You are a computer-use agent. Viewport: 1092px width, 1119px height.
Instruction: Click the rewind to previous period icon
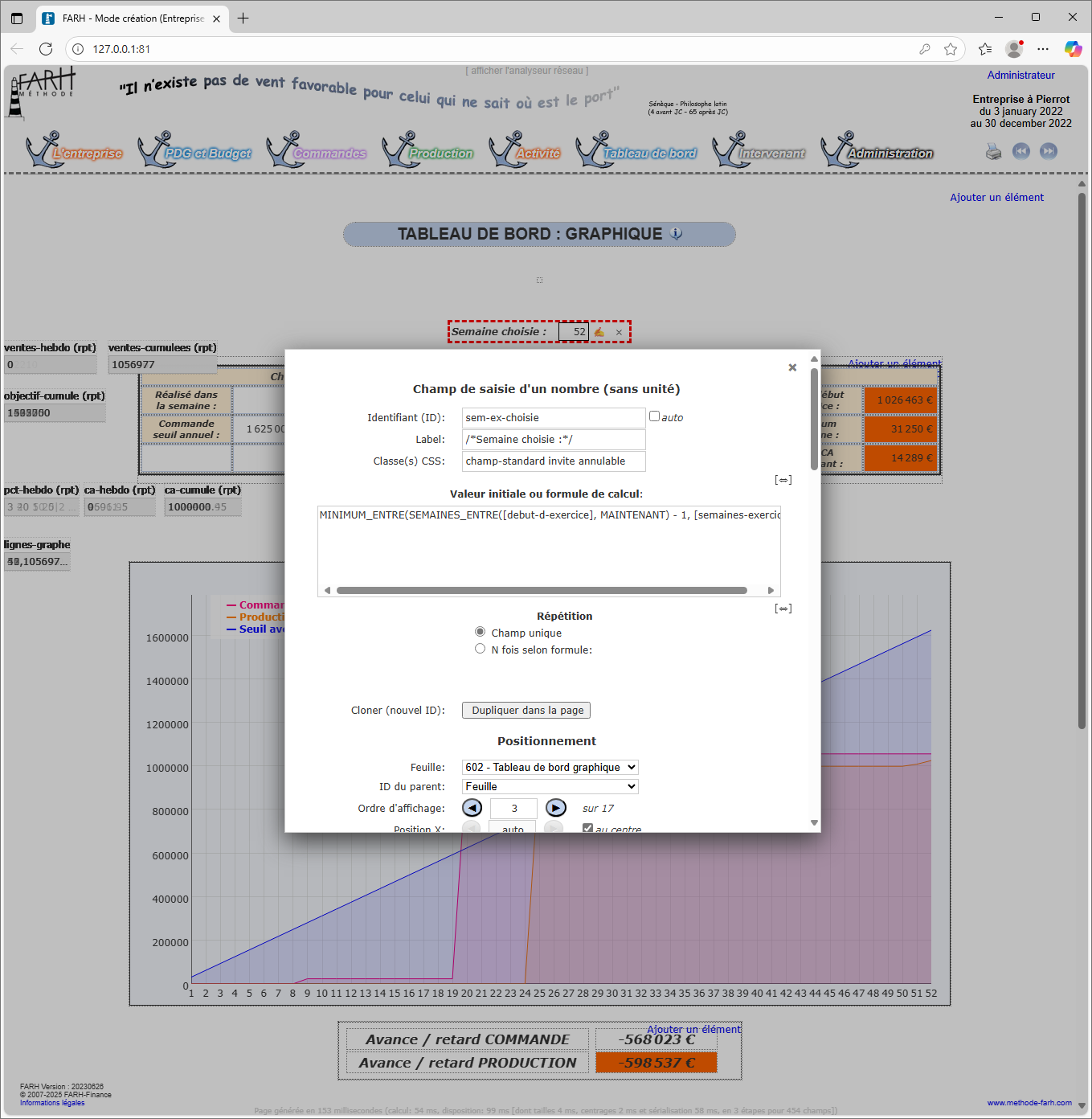(1020, 151)
